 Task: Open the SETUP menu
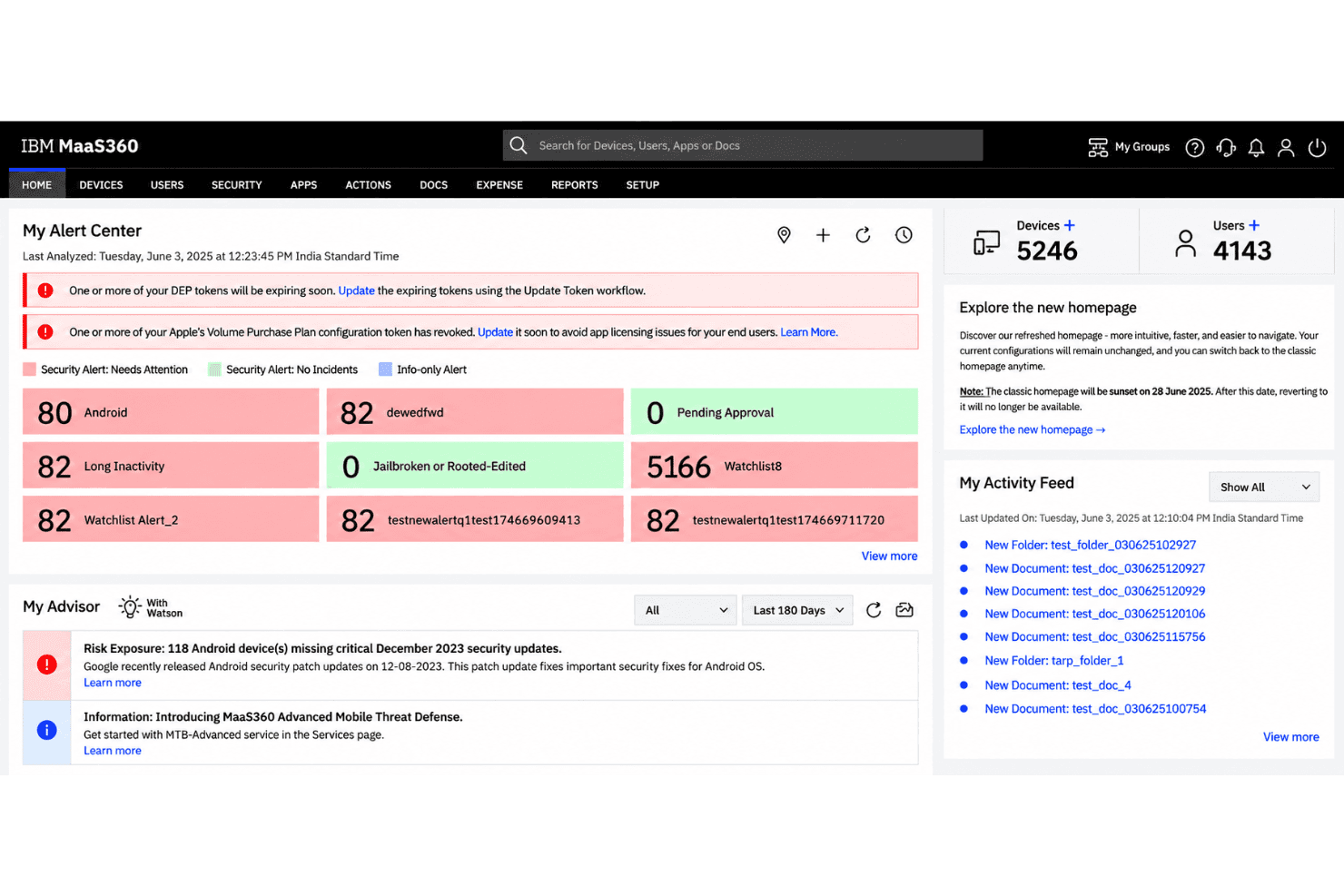[643, 185]
